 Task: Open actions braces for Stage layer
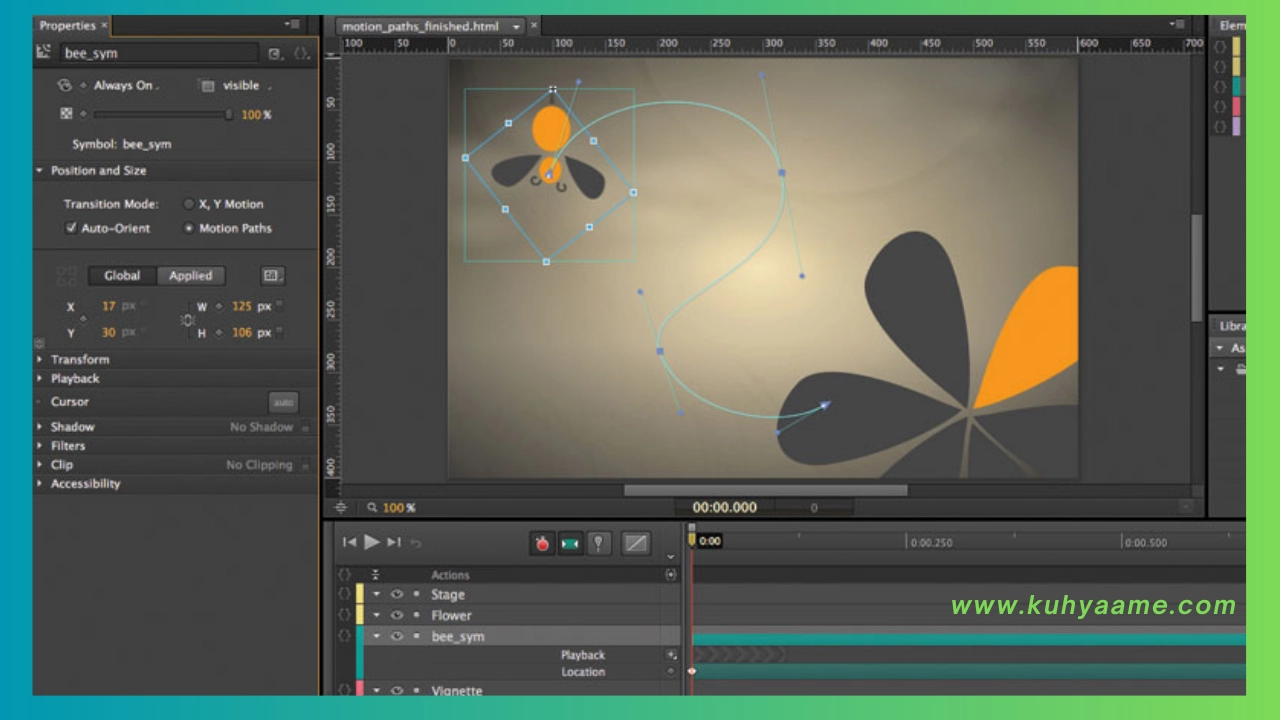click(345, 595)
